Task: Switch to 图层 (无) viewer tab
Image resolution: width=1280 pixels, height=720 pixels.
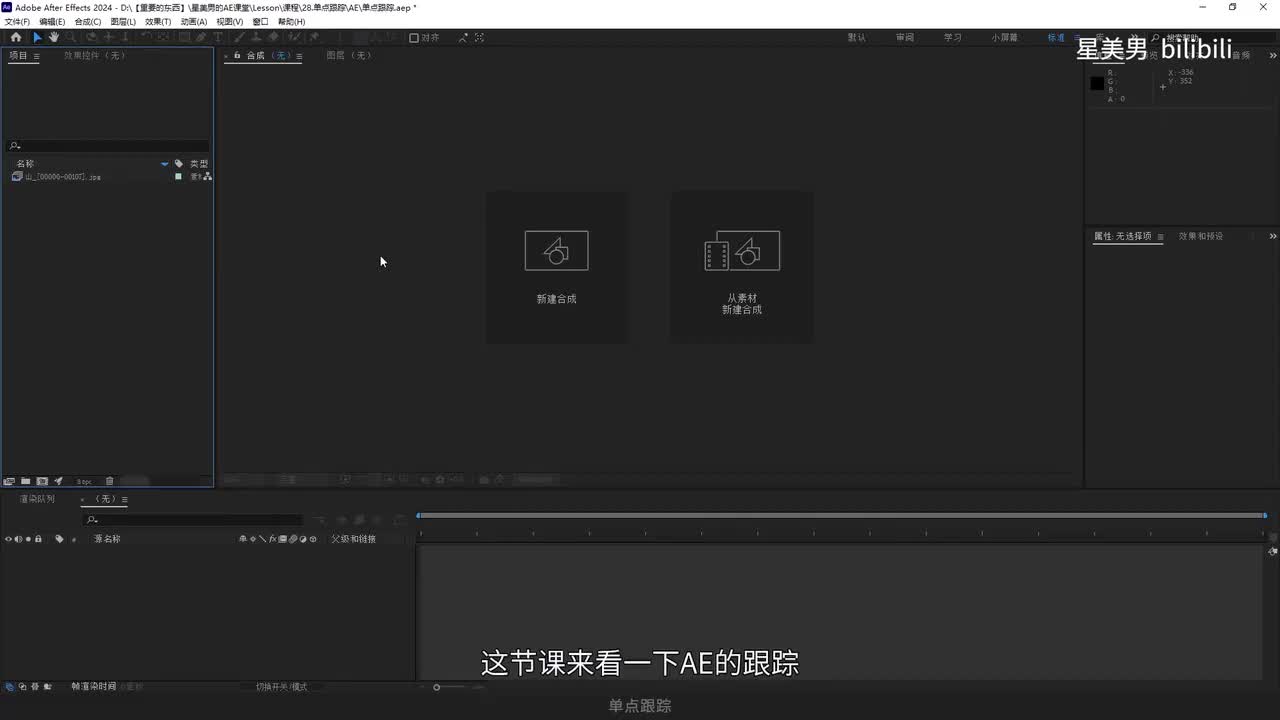Action: coord(349,56)
